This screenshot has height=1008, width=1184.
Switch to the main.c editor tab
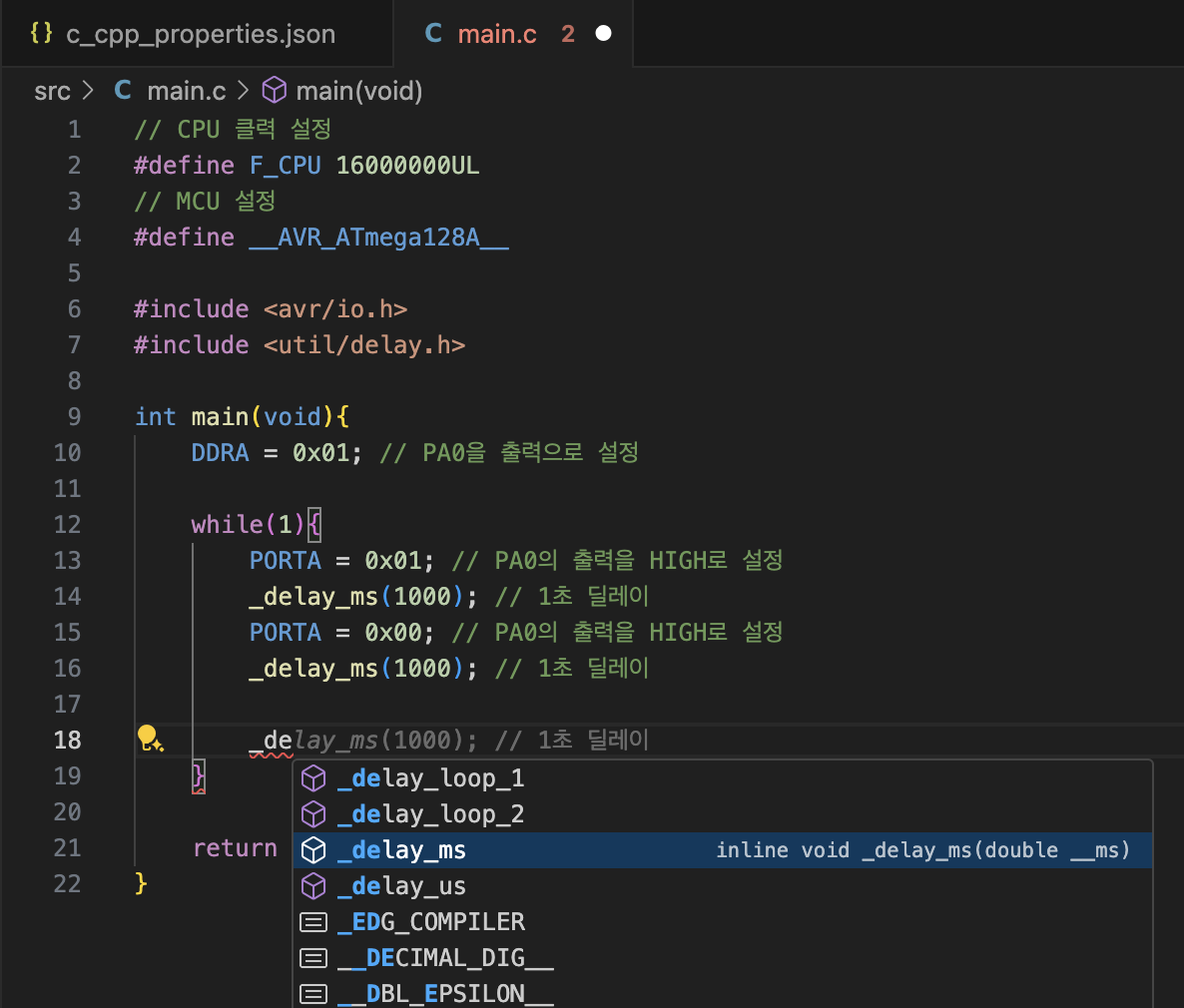(513, 34)
